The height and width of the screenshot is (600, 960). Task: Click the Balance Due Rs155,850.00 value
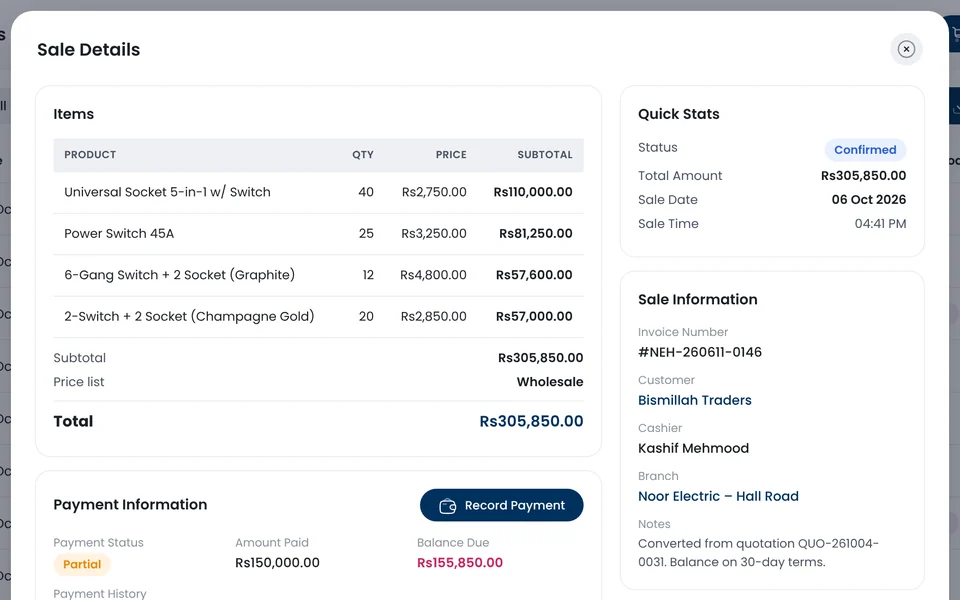tap(460, 563)
